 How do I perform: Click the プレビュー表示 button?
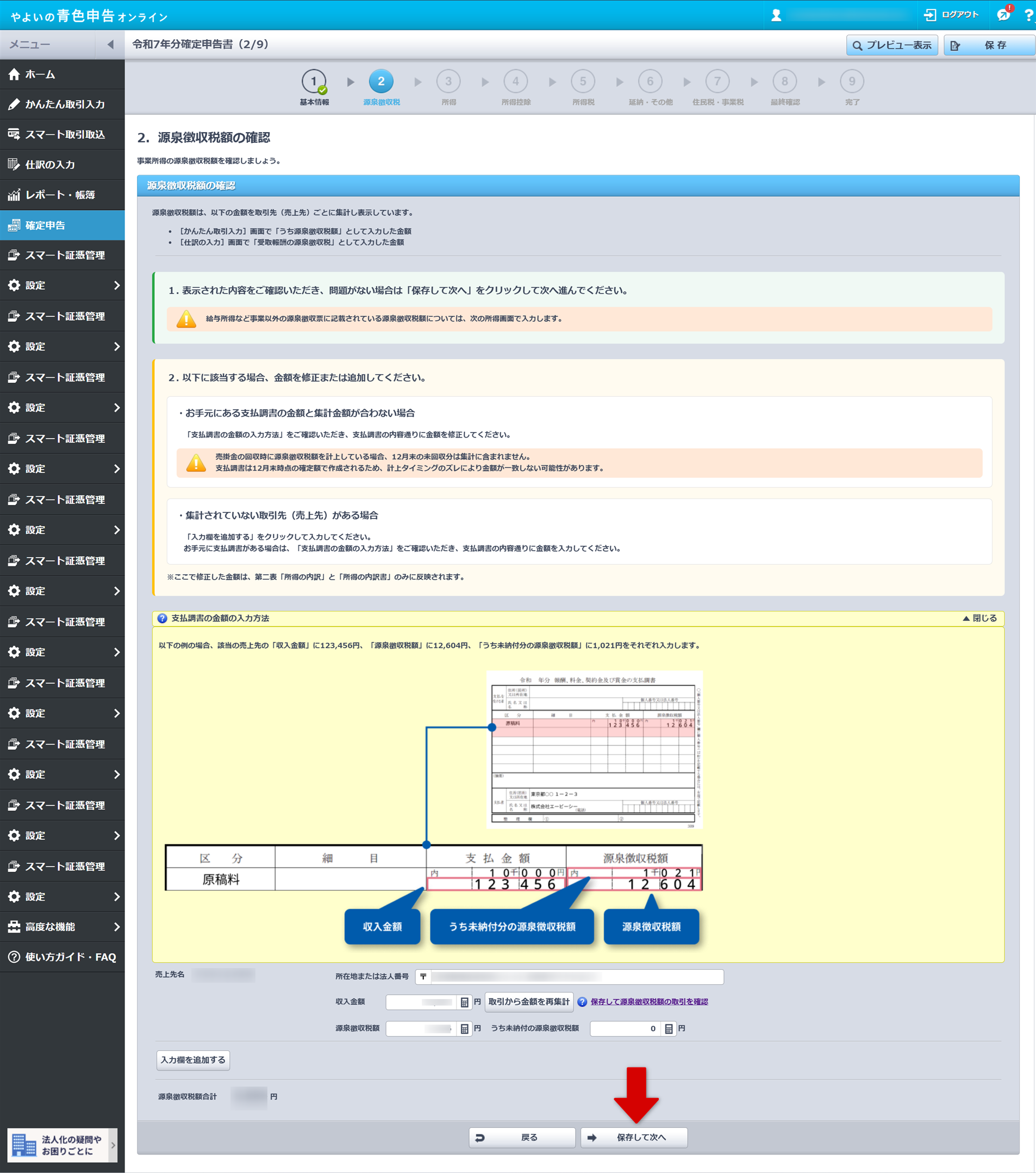(891, 45)
